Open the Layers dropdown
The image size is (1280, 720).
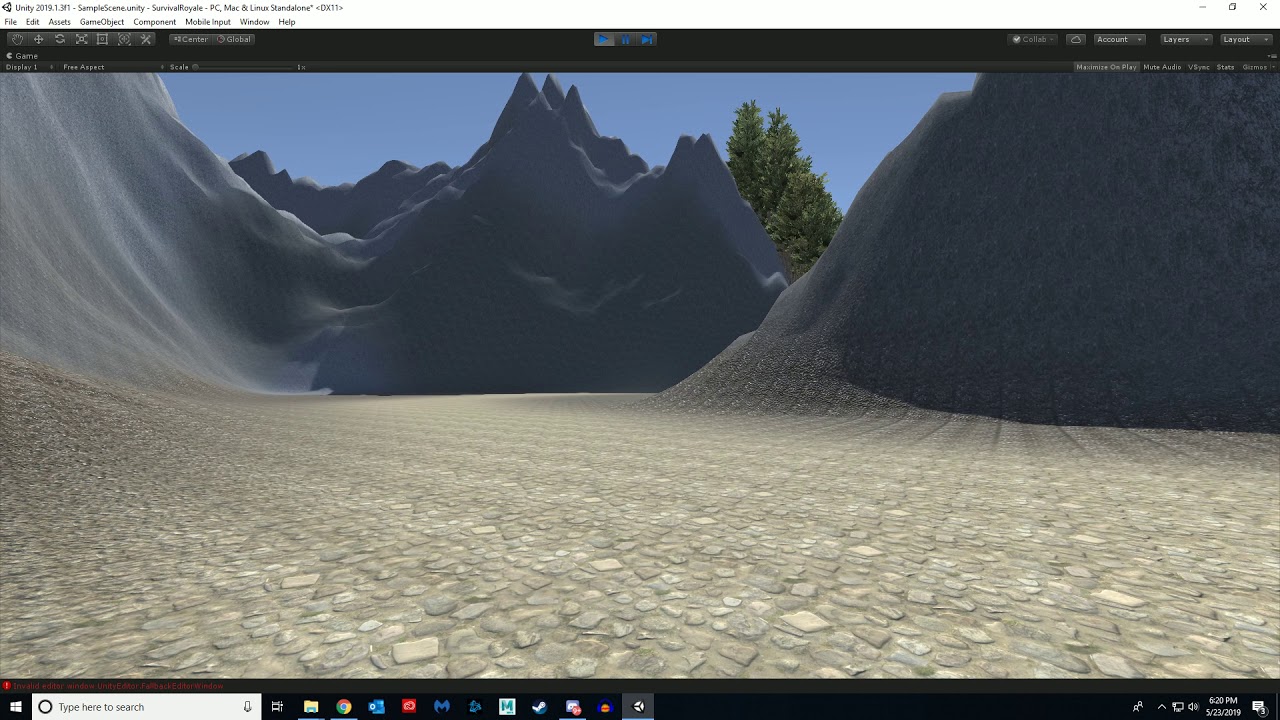[1185, 39]
